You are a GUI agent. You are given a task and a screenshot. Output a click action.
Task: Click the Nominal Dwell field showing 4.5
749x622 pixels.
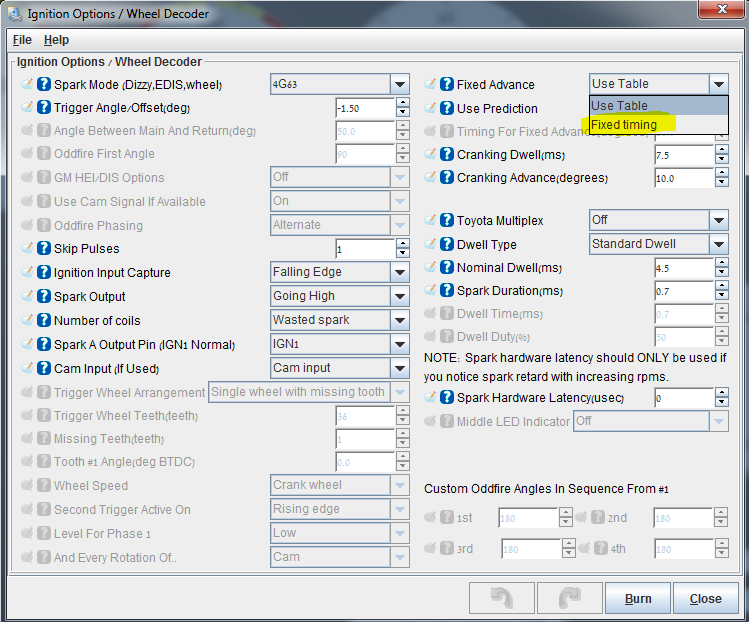(x=685, y=268)
